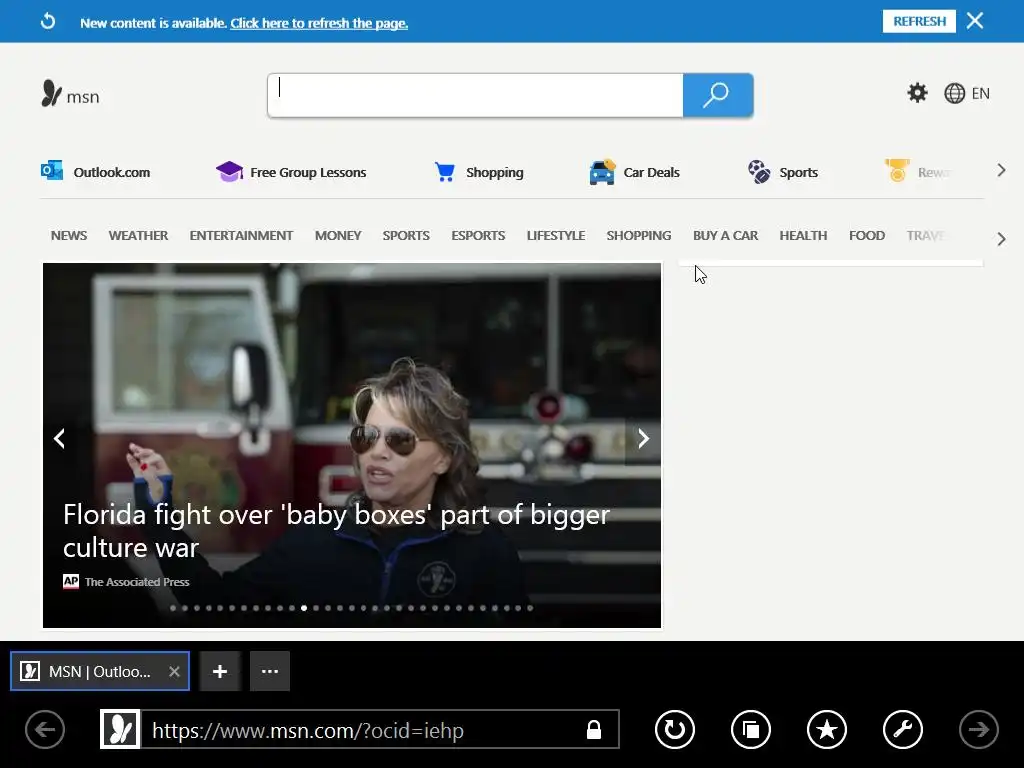Switch to the MSN | Outlook tab
The image size is (1024, 768).
pos(99,671)
